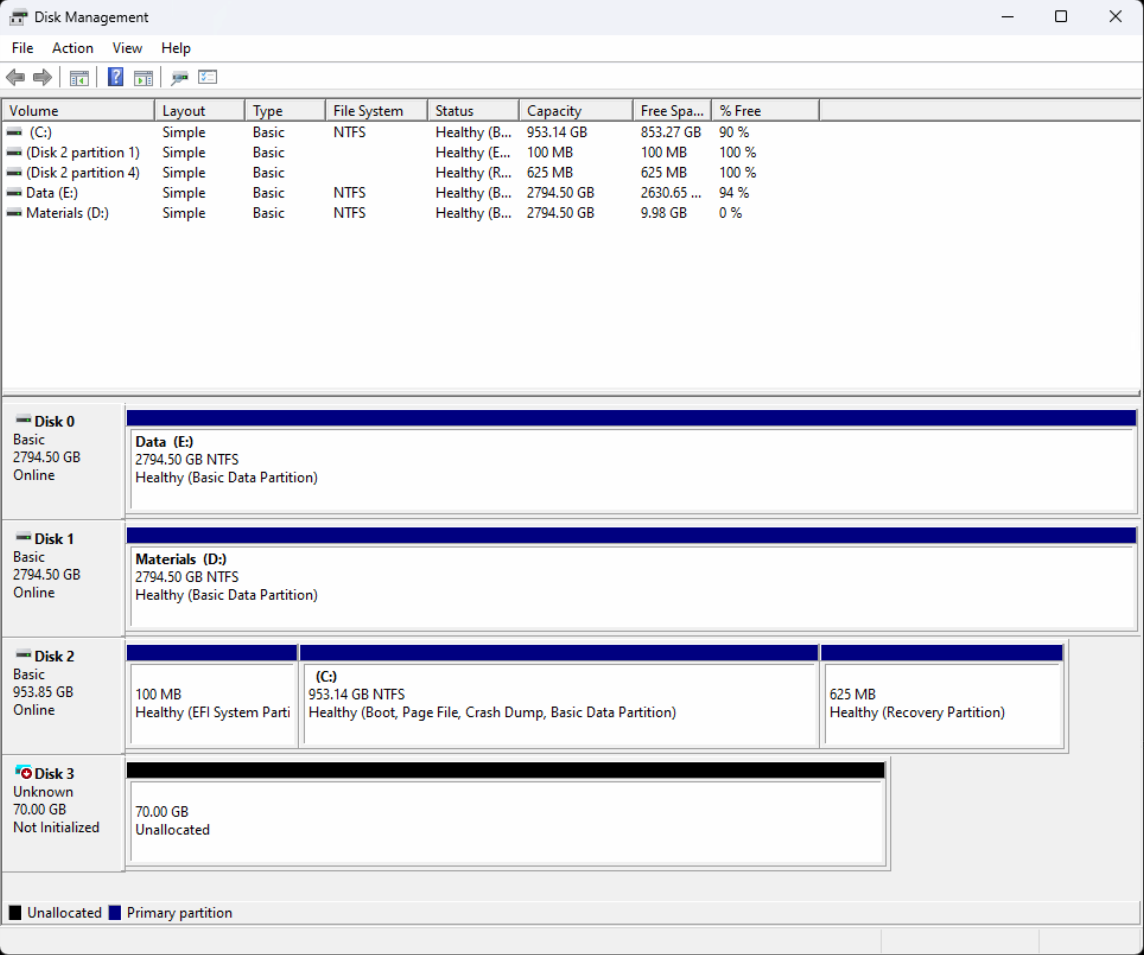Click the blue Primary partition legend swatch

(115, 913)
